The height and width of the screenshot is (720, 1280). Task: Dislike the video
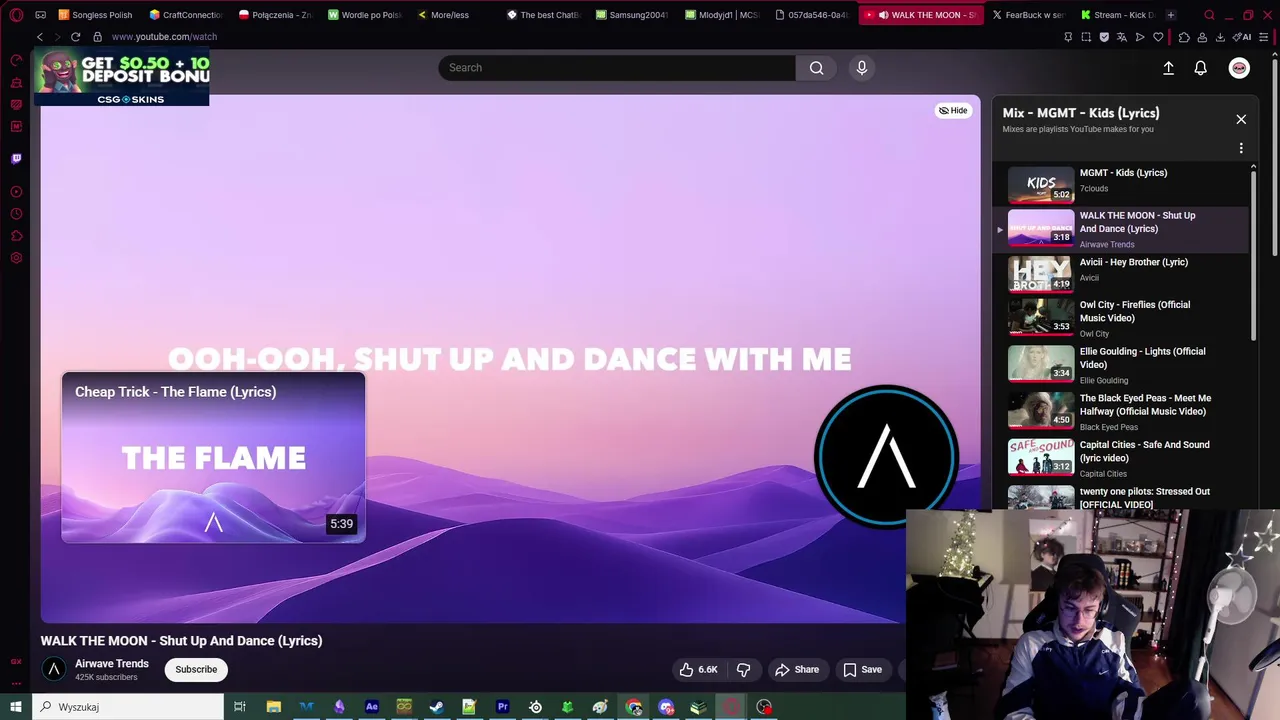(743, 669)
